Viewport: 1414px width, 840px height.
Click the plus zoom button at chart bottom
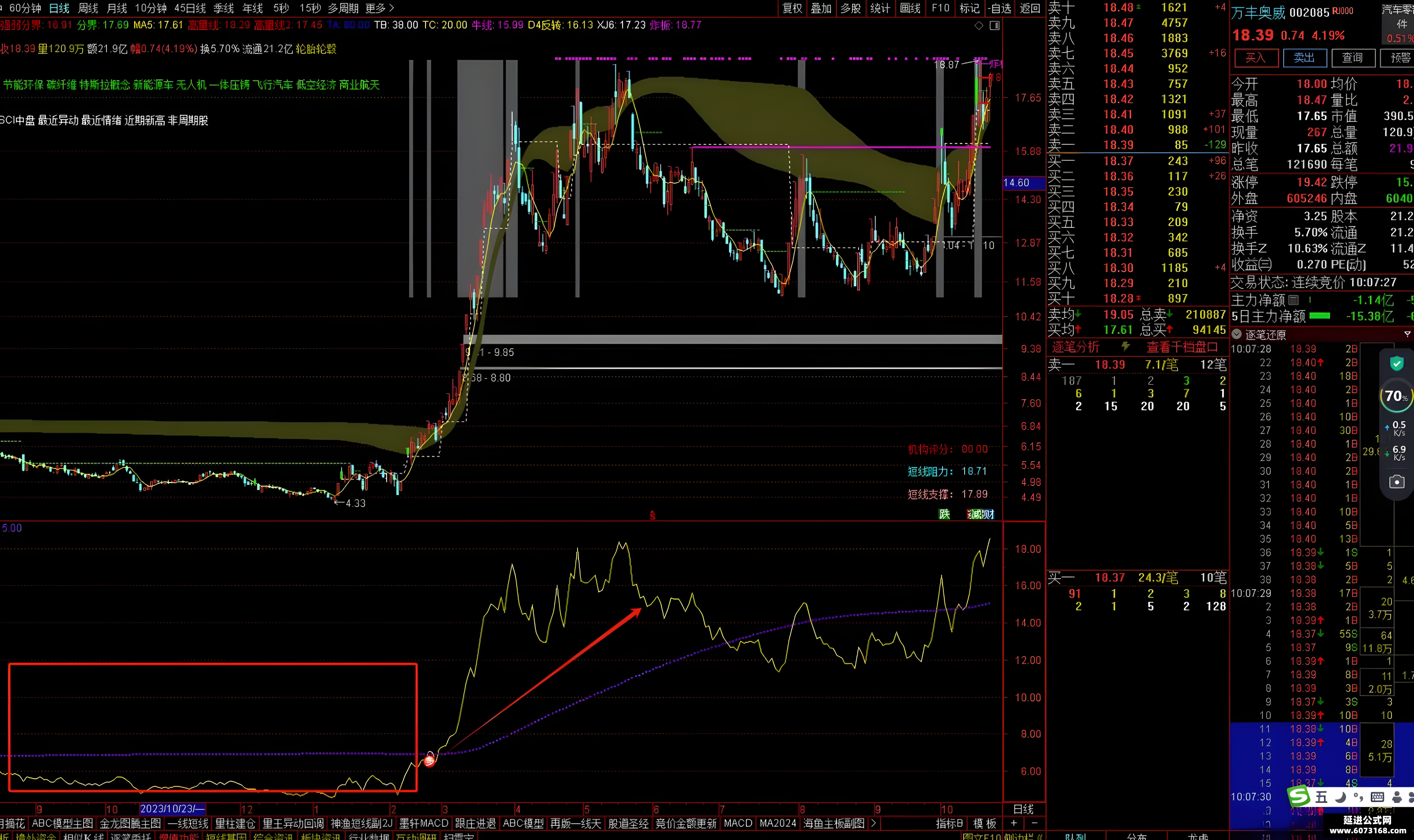[1014, 823]
